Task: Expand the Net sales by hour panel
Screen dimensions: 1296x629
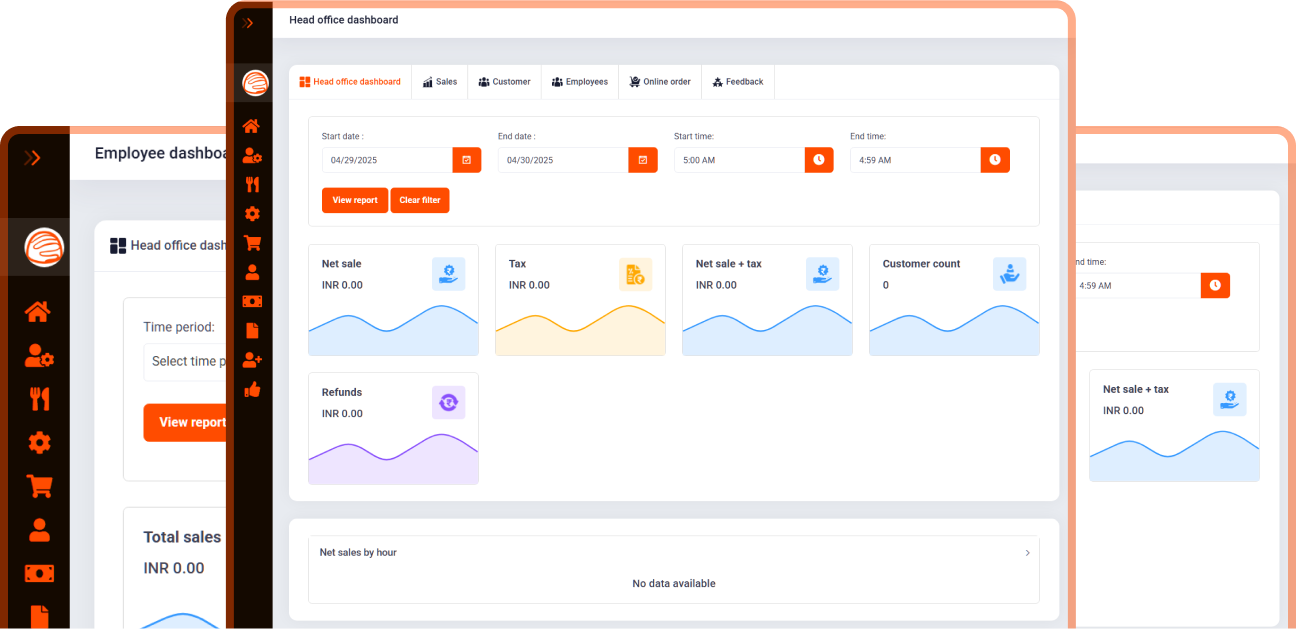Action: 1027,552
